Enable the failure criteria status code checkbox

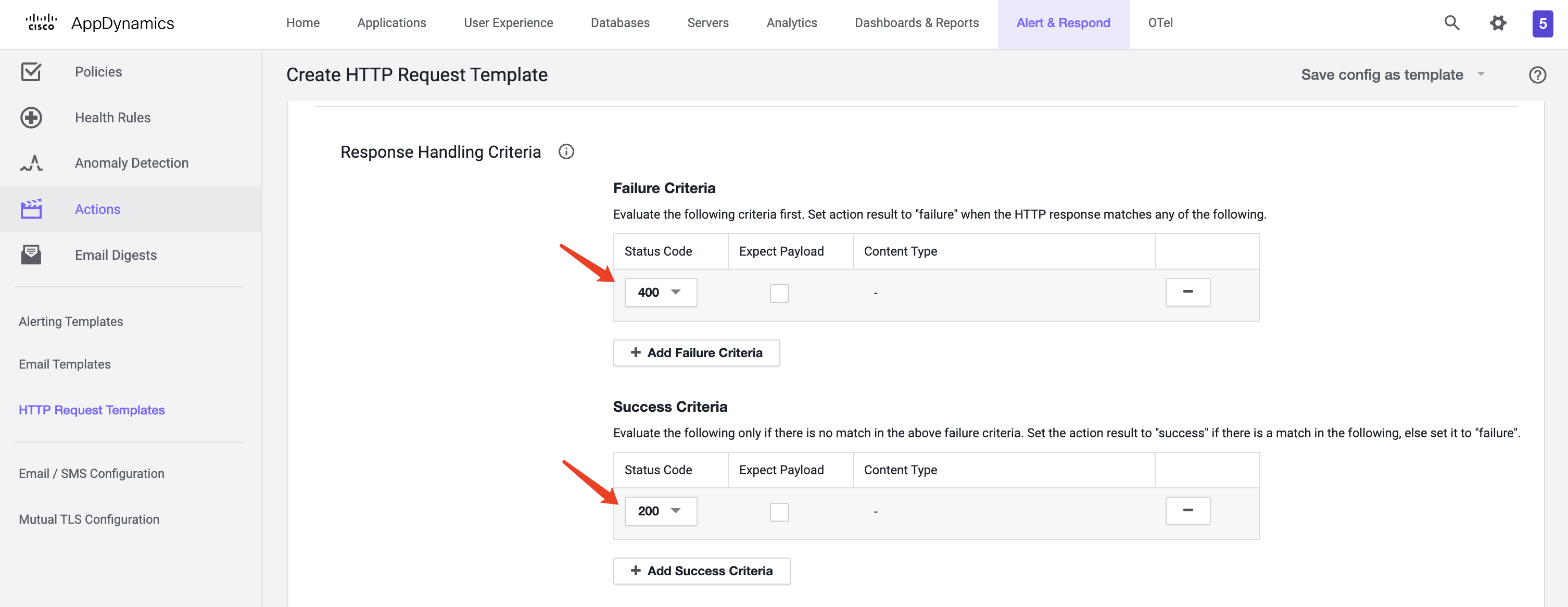(x=779, y=292)
